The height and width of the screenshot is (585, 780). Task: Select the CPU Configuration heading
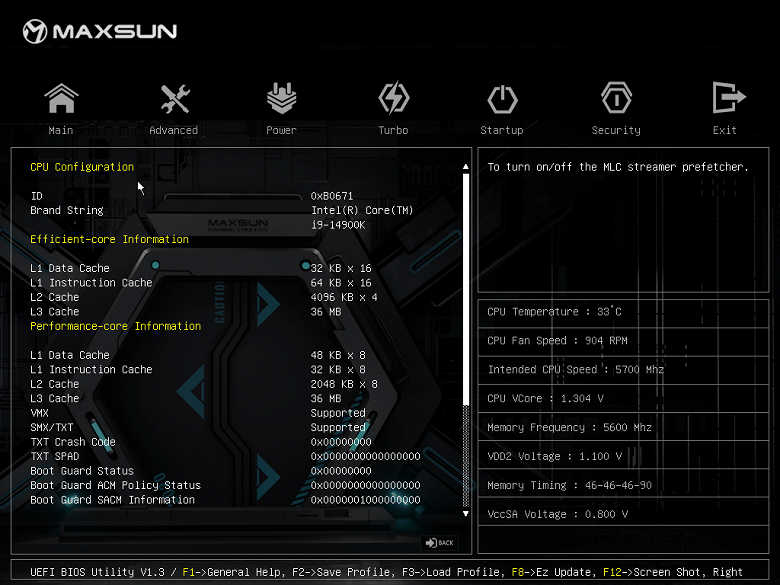point(82,167)
